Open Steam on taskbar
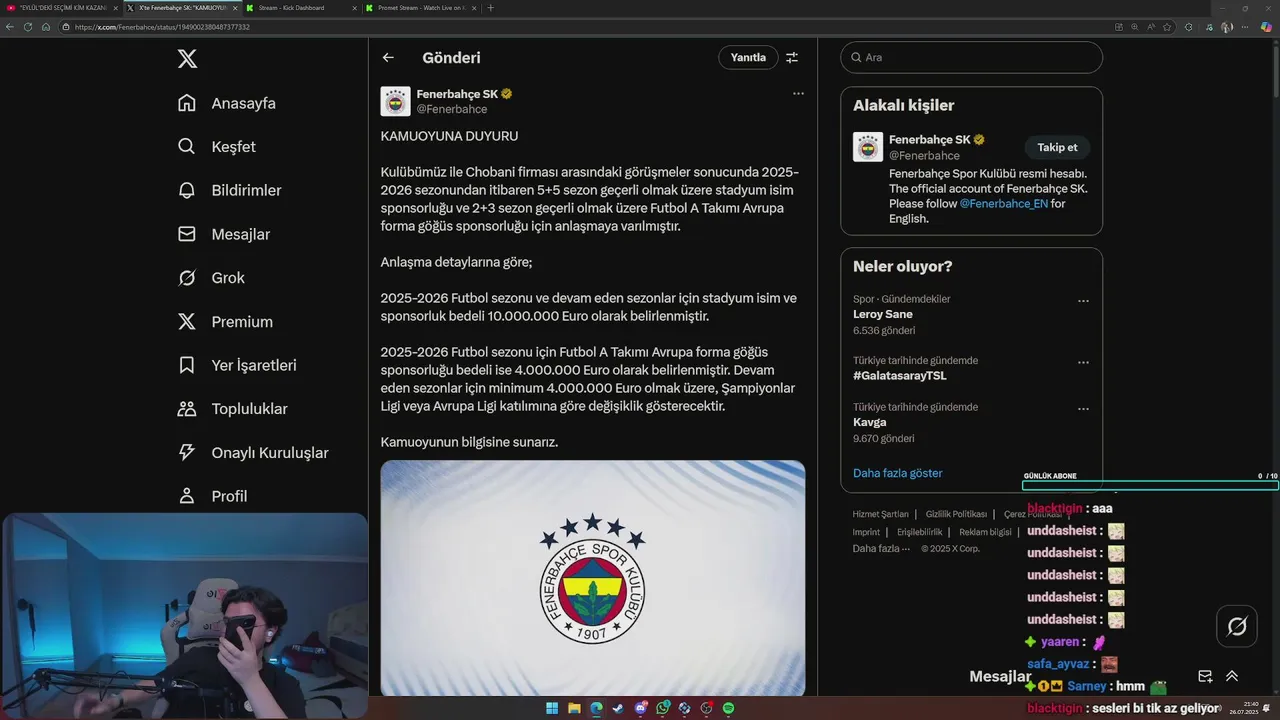The image size is (1280, 720). pyautogui.click(x=618, y=708)
